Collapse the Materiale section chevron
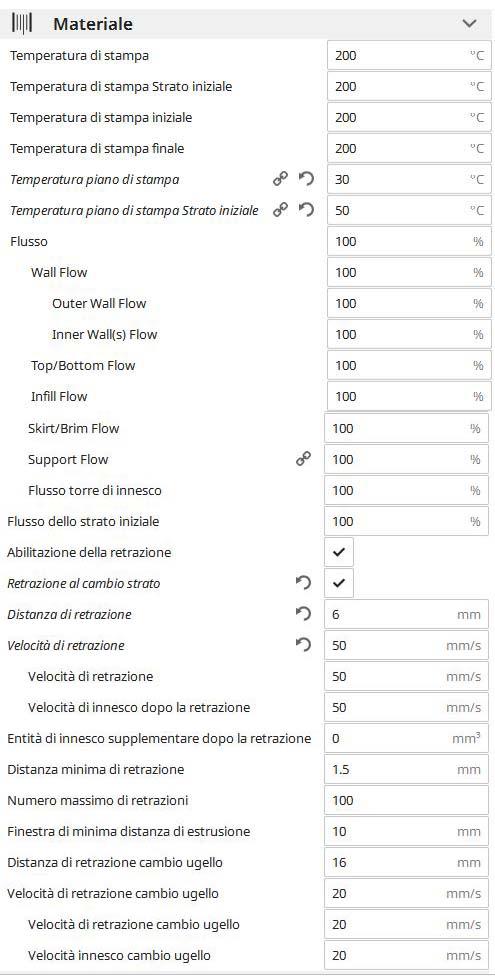Image resolution: width=495 pixels, height=976 pixels. tap(469, 24)
